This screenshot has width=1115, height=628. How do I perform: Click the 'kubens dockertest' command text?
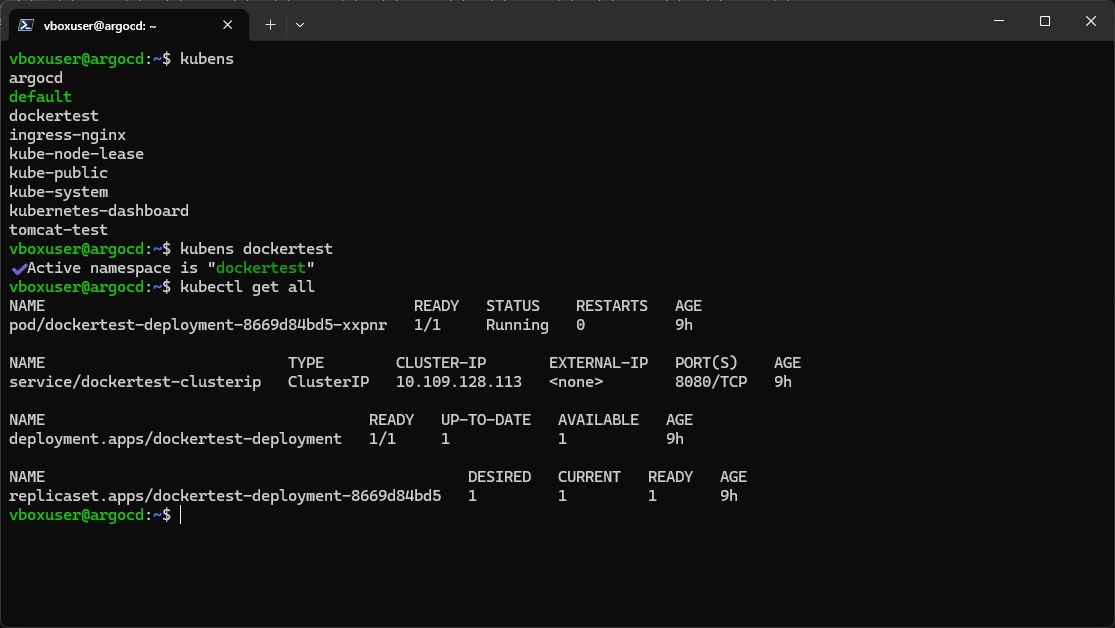256,249
